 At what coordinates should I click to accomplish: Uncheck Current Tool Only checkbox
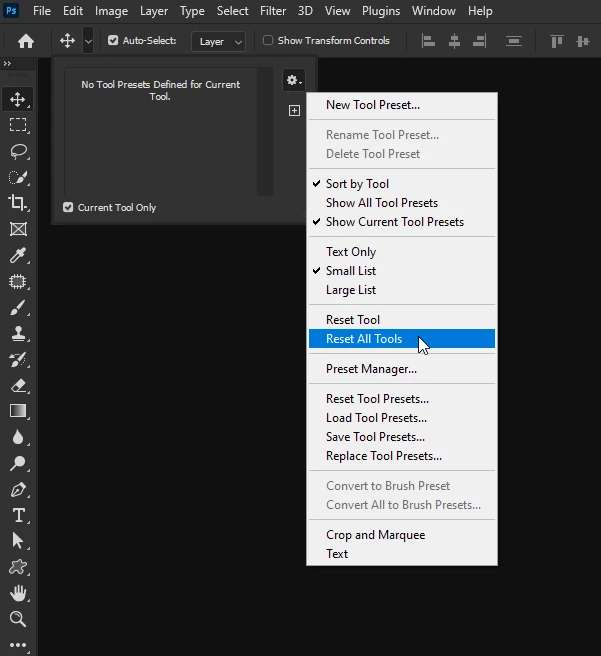pos(68,207)
